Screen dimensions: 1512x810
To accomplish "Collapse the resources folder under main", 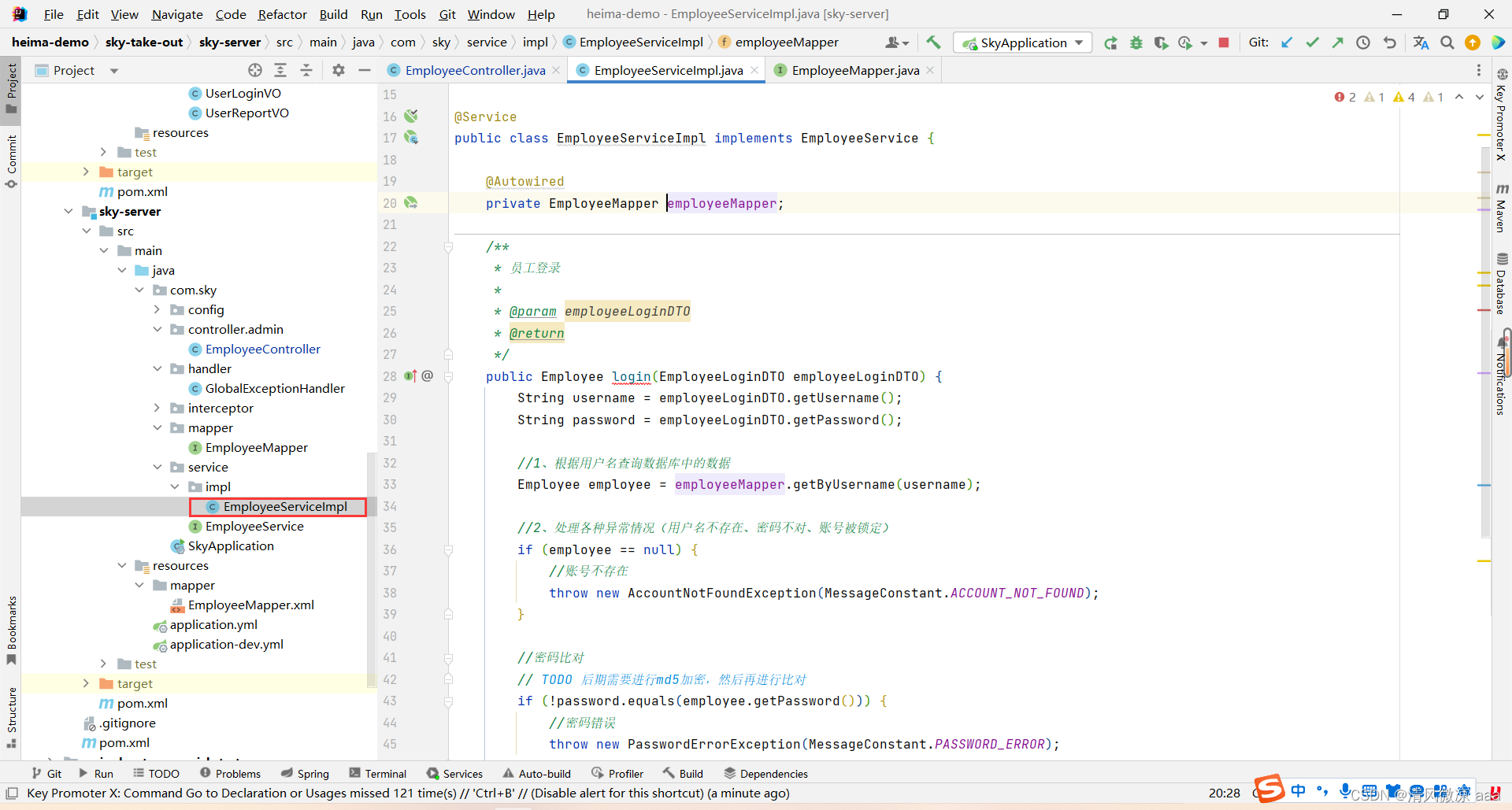I will coord(122,565).
